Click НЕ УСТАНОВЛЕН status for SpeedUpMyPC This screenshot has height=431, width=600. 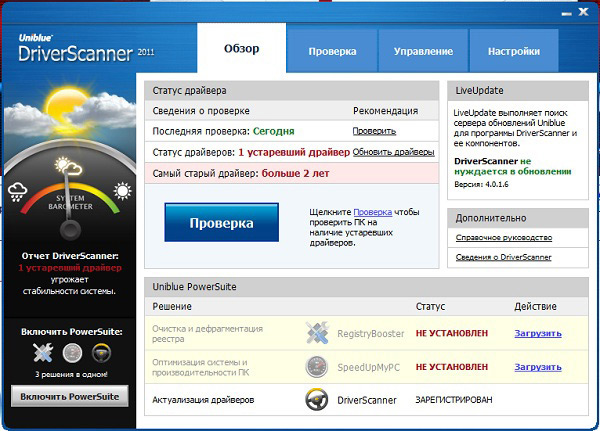coord(452,367)
